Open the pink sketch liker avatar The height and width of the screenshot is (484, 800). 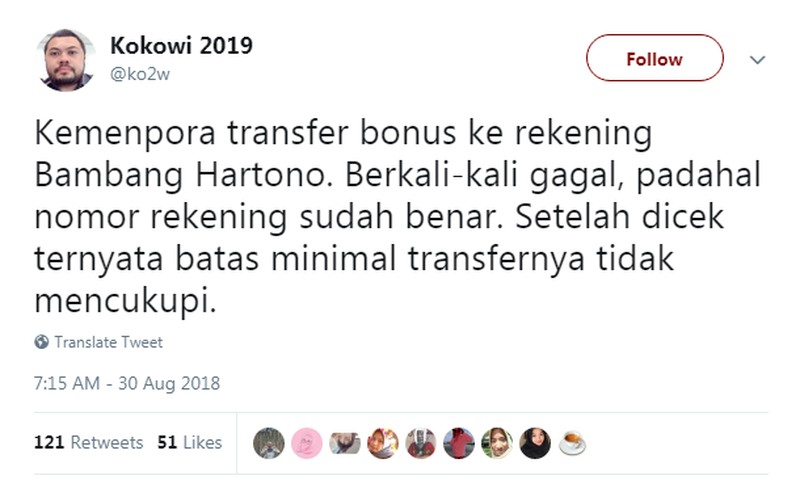tap(307, 443)
